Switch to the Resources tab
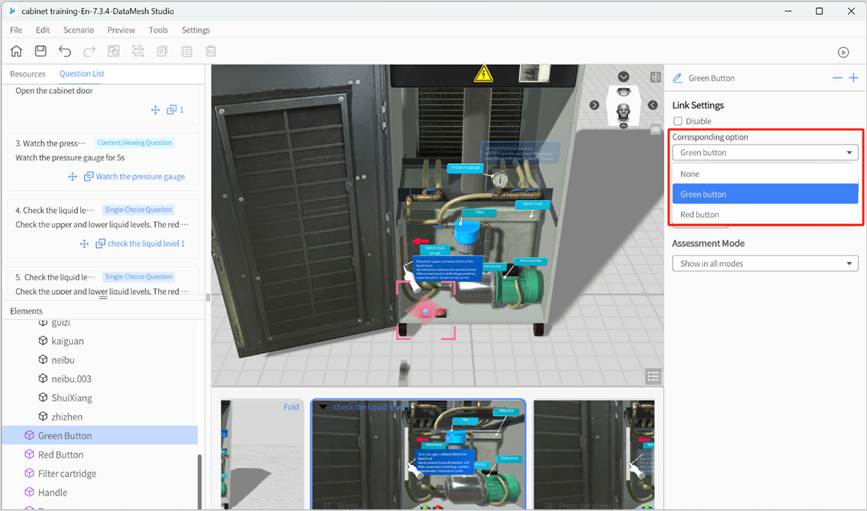The image size is (867, 511). click(x=28, y=74)
